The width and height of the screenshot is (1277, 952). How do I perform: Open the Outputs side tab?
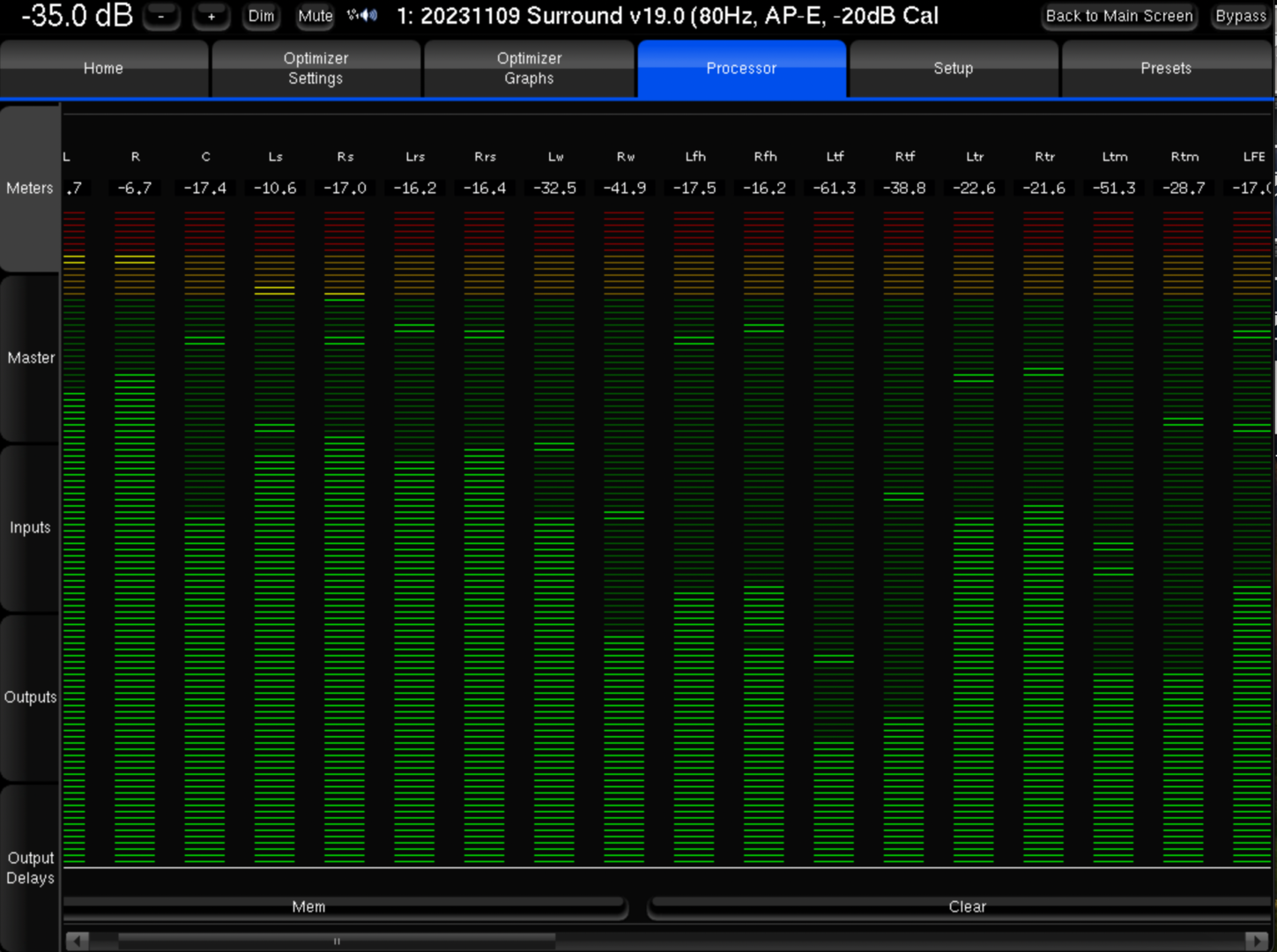click(30, 697)
